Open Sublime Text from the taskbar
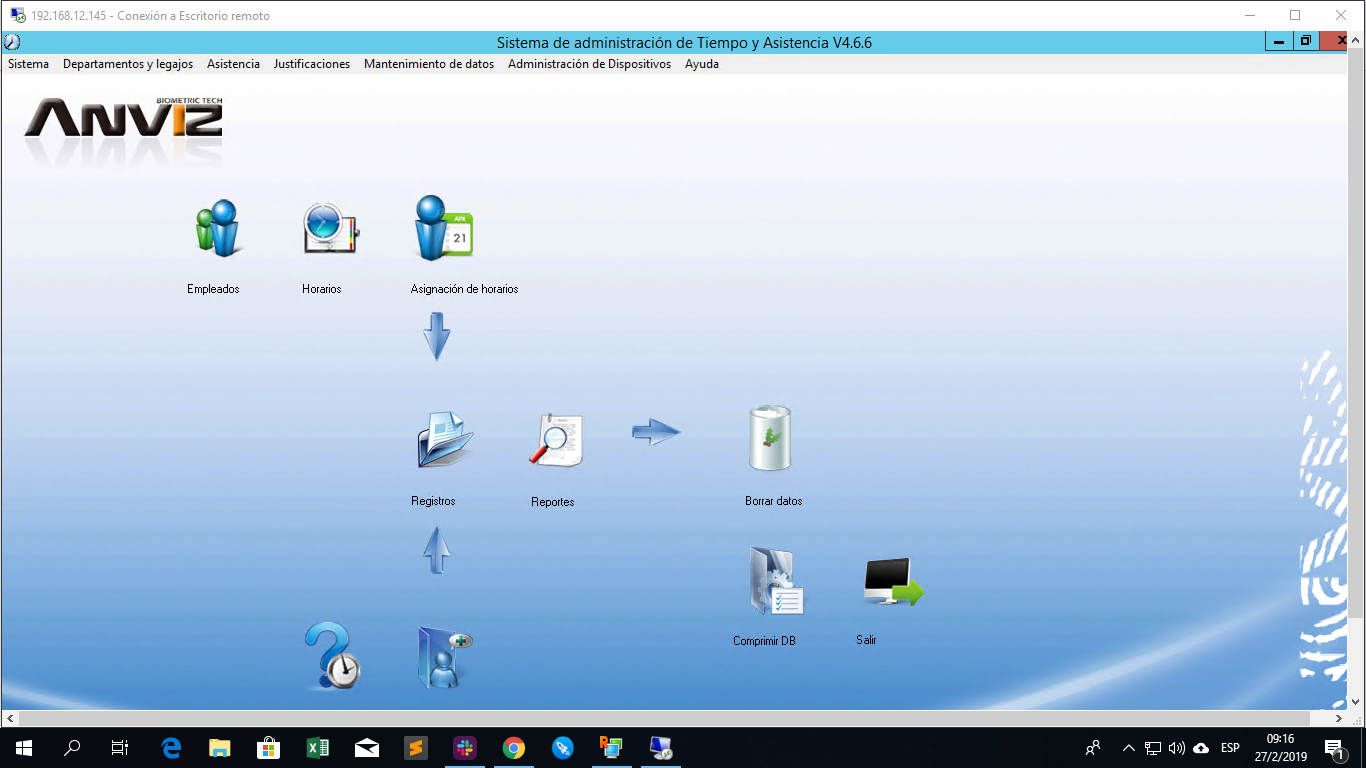 click(x=416, y=748)
